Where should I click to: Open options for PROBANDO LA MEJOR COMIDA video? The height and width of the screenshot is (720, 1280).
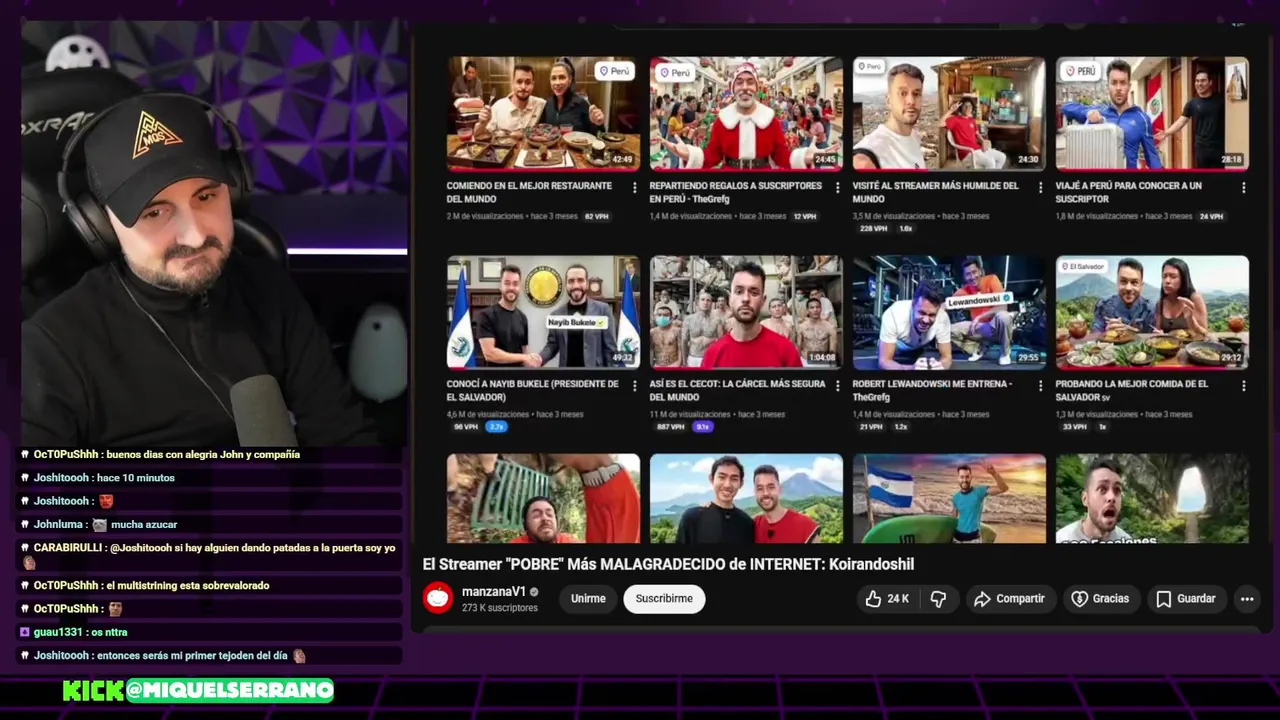click(1243, 385)
